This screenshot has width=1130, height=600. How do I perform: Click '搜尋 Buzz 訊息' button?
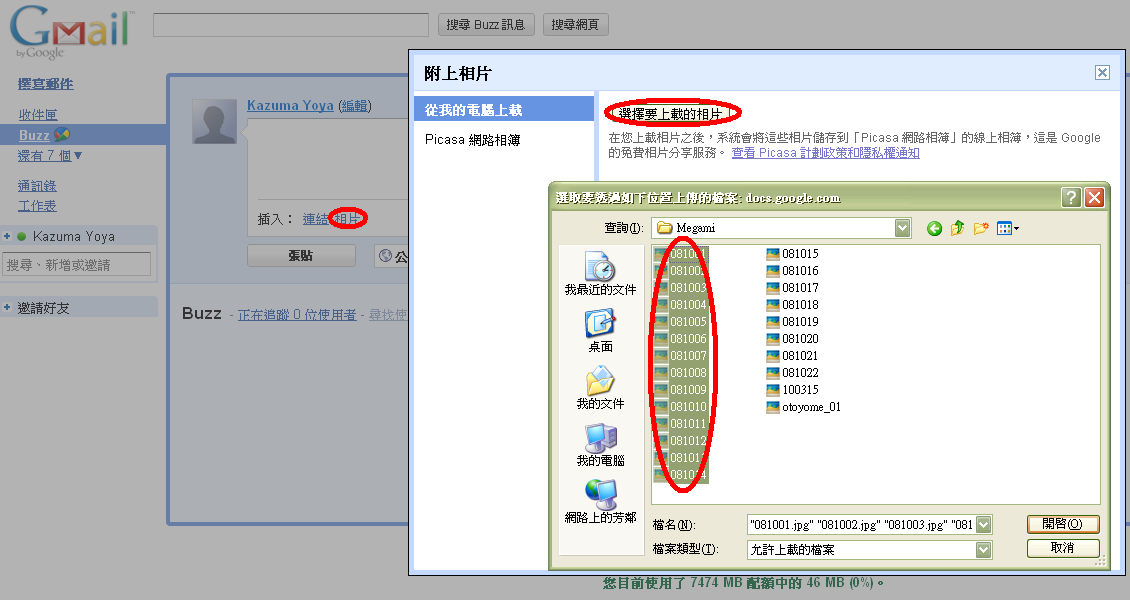tap(486, 24)
